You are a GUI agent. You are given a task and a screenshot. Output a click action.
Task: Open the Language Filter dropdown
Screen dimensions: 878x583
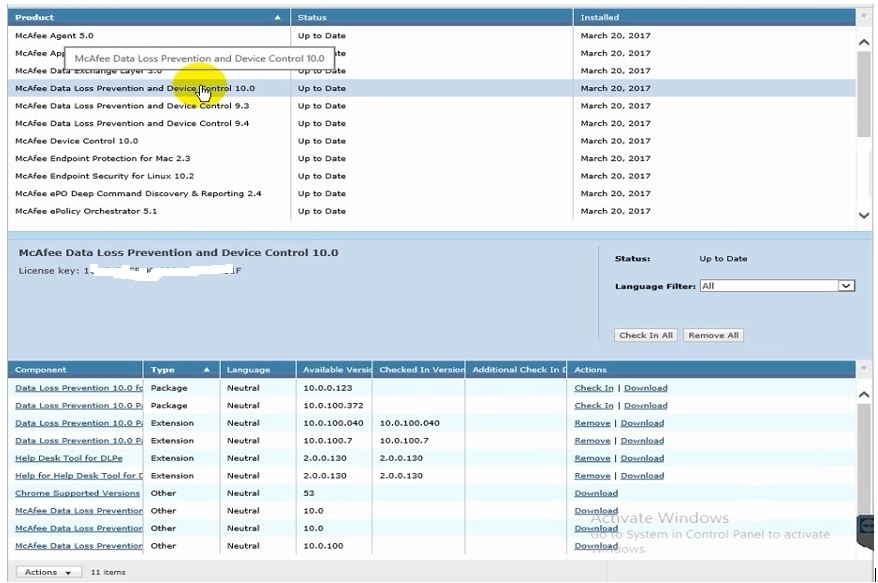pos(846,286)
